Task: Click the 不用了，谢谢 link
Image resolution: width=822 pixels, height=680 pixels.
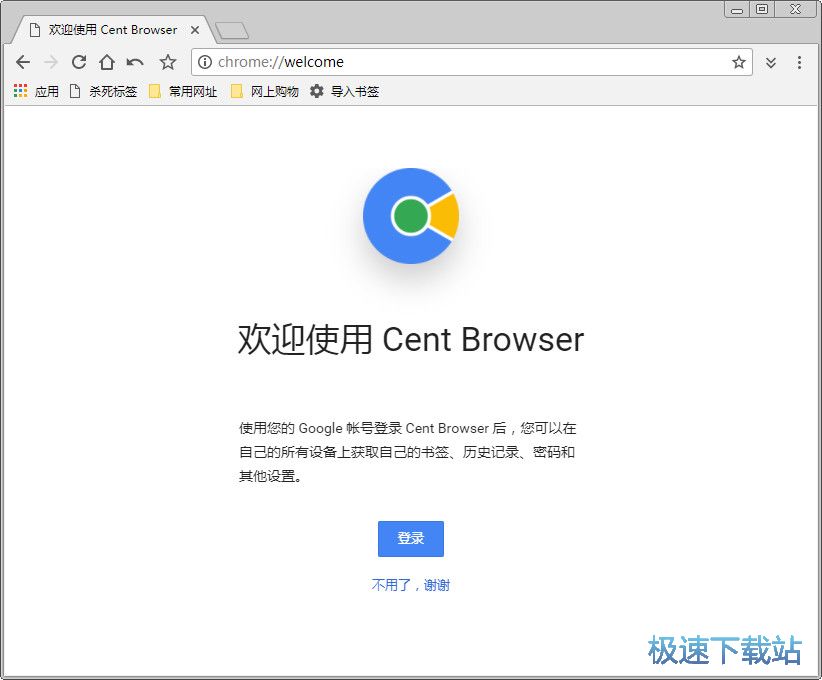Action: point(410,585)
